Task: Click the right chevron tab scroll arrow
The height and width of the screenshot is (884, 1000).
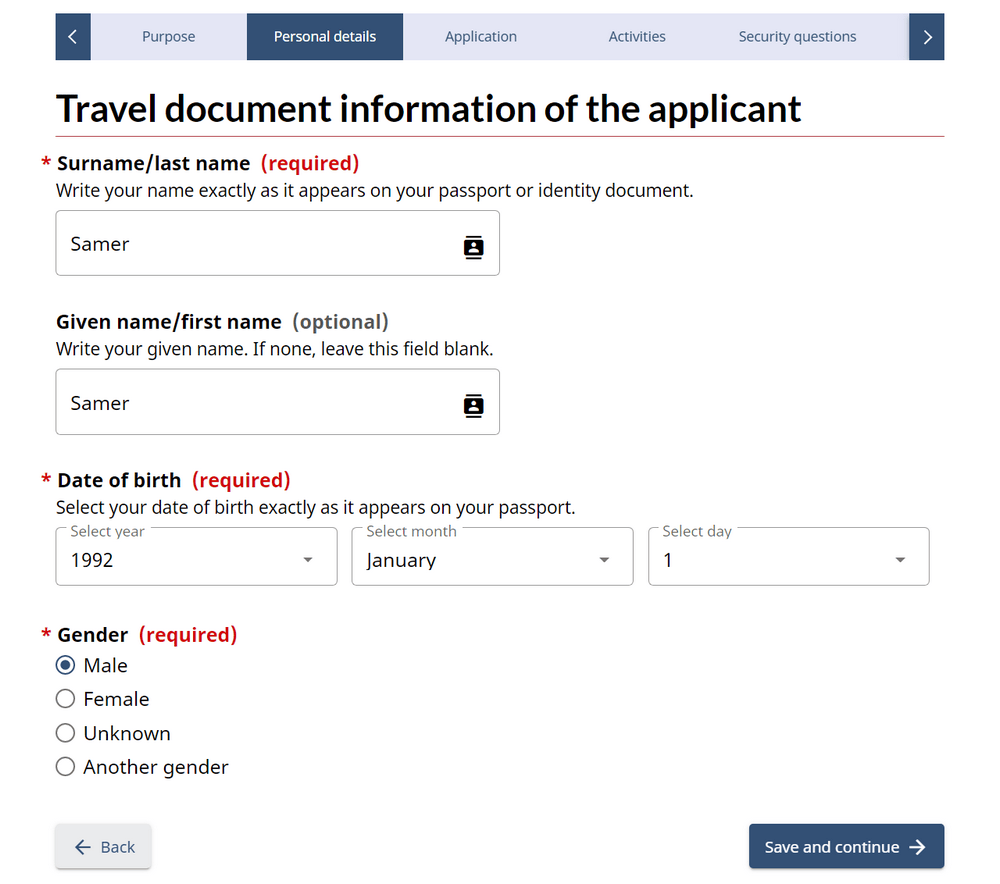Action: pos(927,37)
